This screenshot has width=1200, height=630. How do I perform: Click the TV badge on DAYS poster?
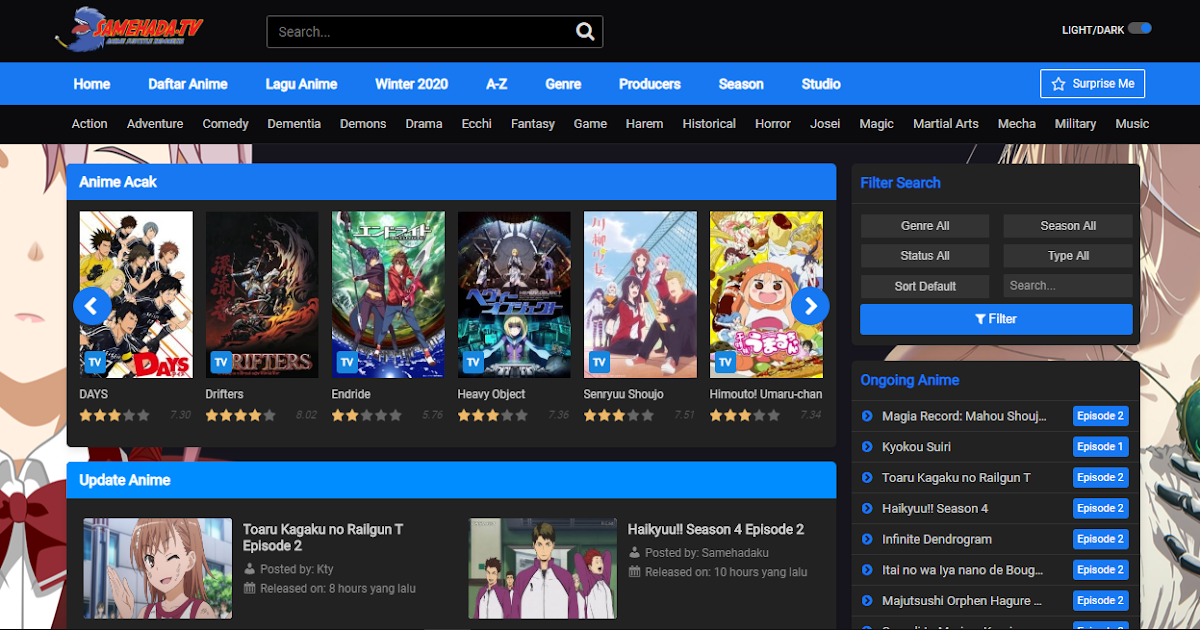[95, 362]
